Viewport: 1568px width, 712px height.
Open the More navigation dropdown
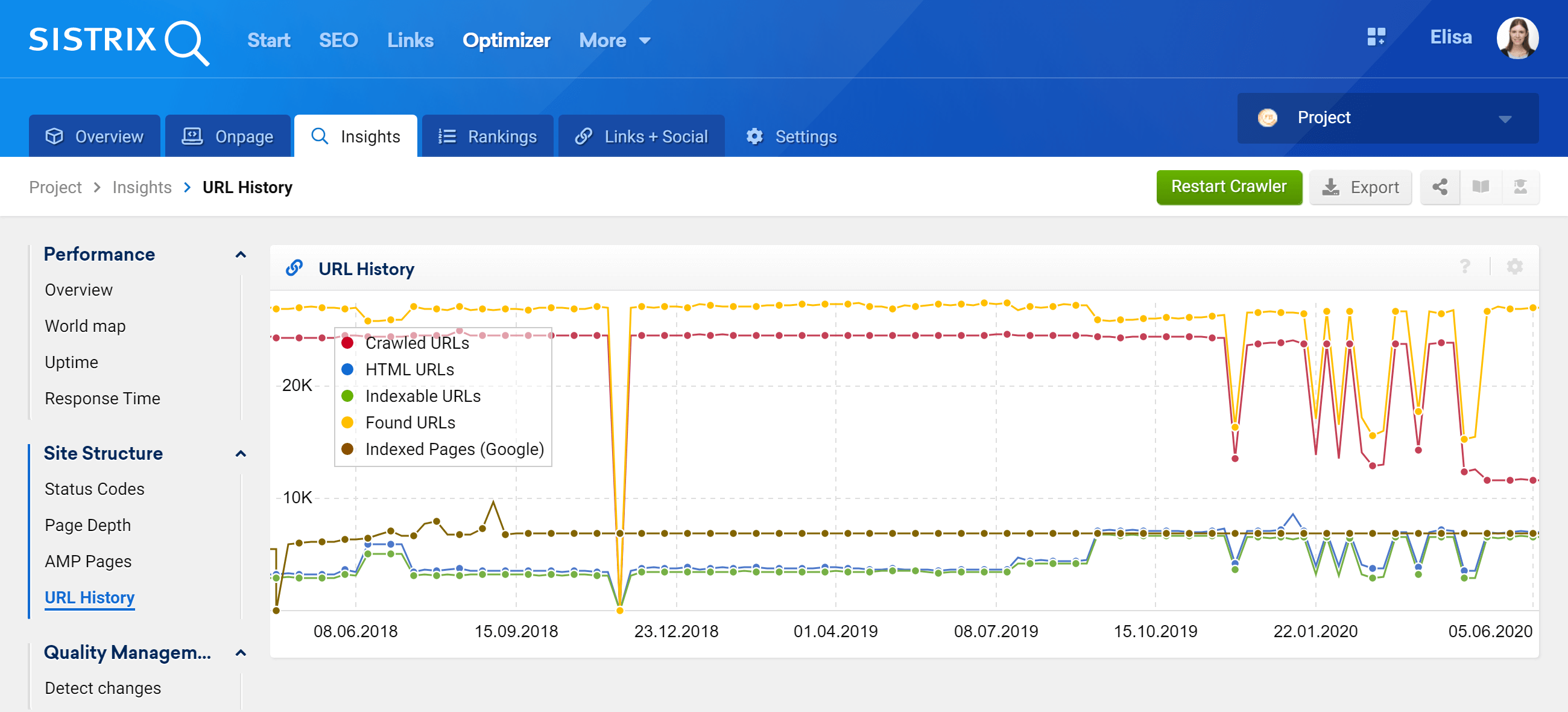click(x=614, y=40)
